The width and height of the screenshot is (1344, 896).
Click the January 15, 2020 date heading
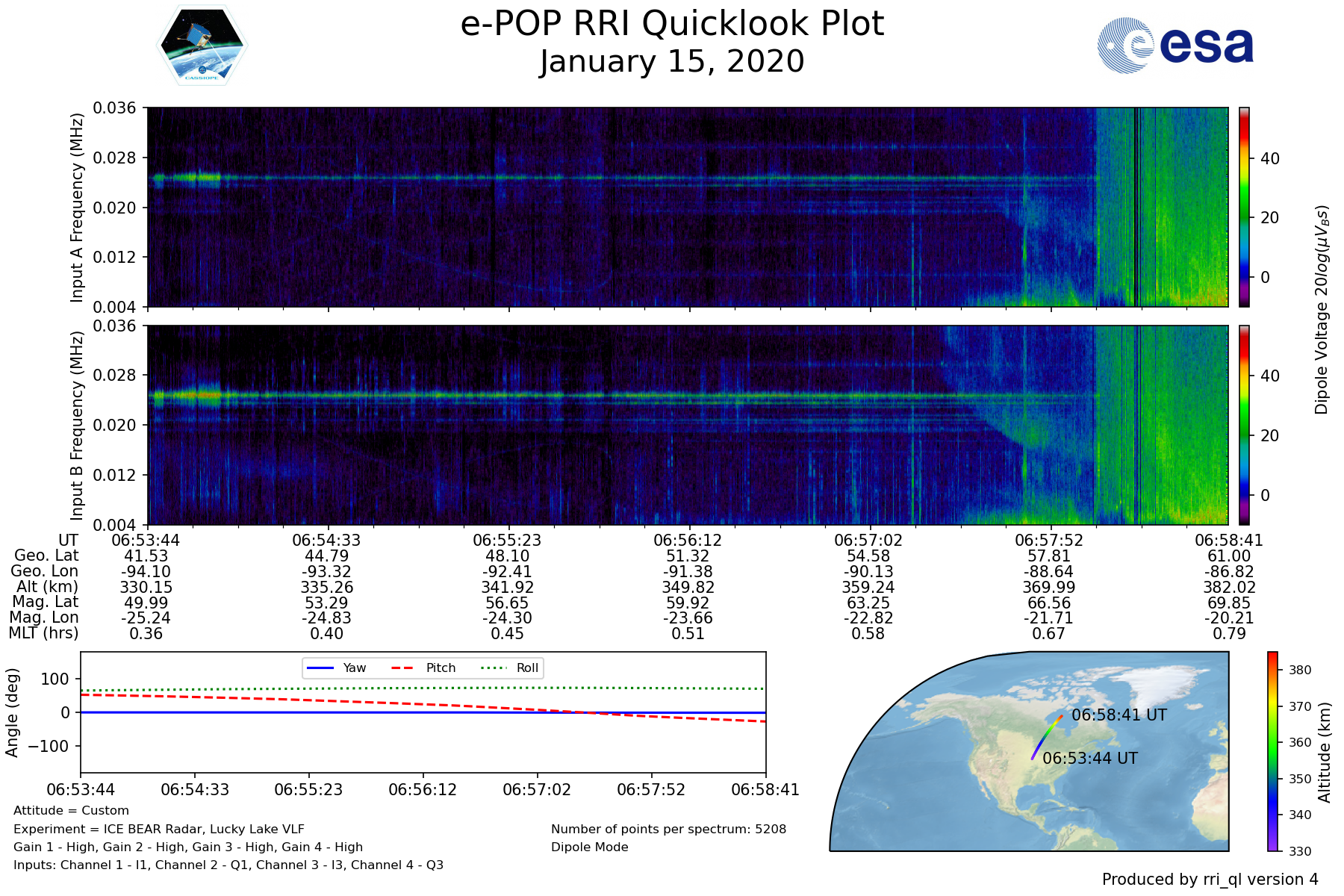coord(672,61)
